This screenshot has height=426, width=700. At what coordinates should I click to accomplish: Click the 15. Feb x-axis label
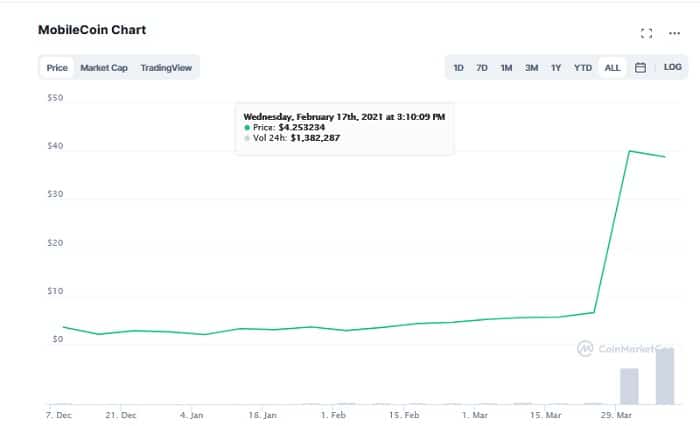(x=404, y=415)
